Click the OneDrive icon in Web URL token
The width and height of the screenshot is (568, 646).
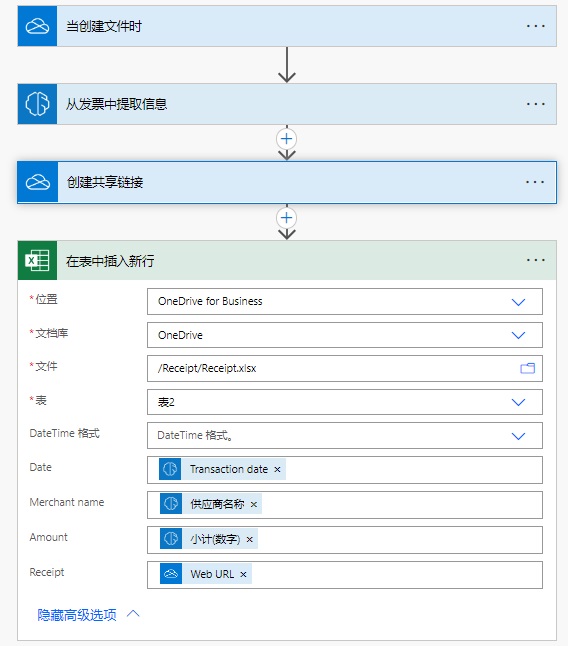pyautogui.click(x=171, y=574)
